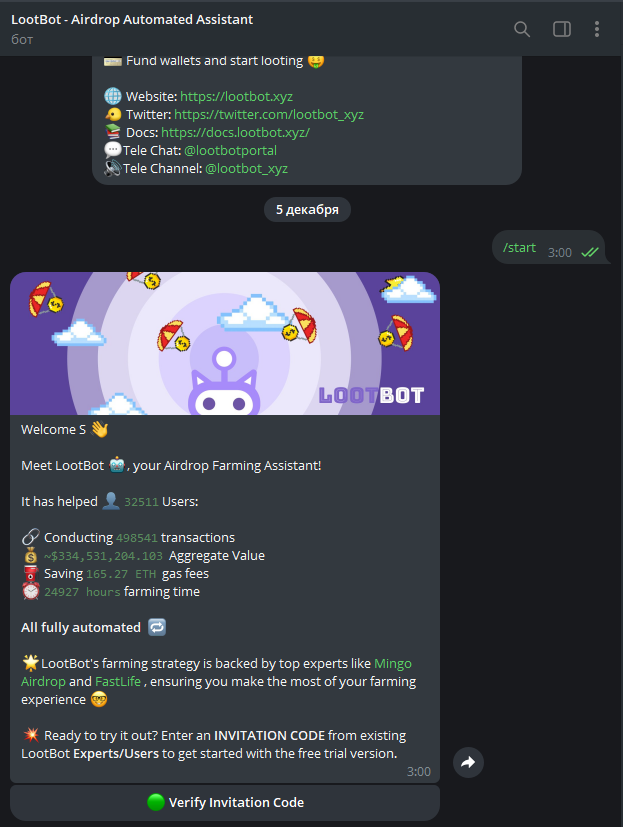The height and width of the screenshot is (827, 623).
Task: Click the forward arrow share button
Action: [468, 763]
